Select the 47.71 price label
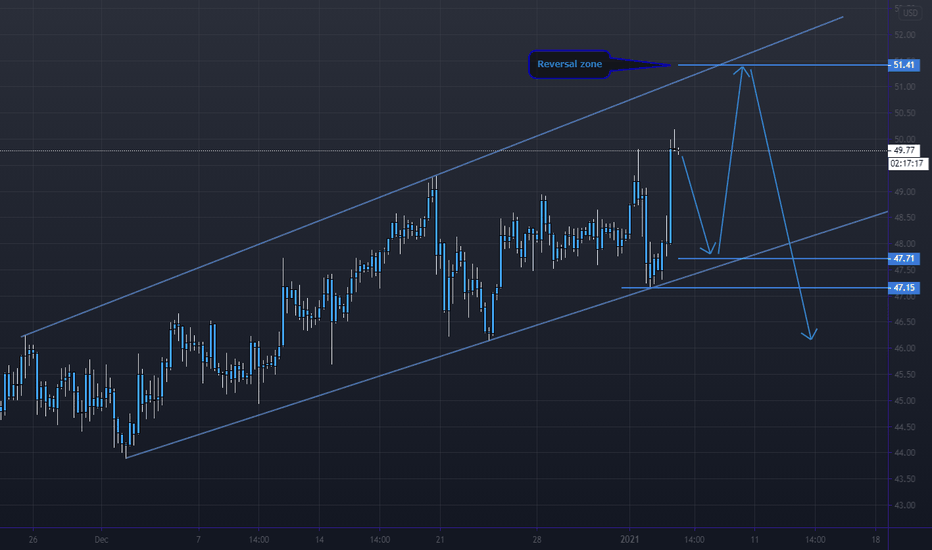This screenshot has width=932, height=550. coord(903,259)
